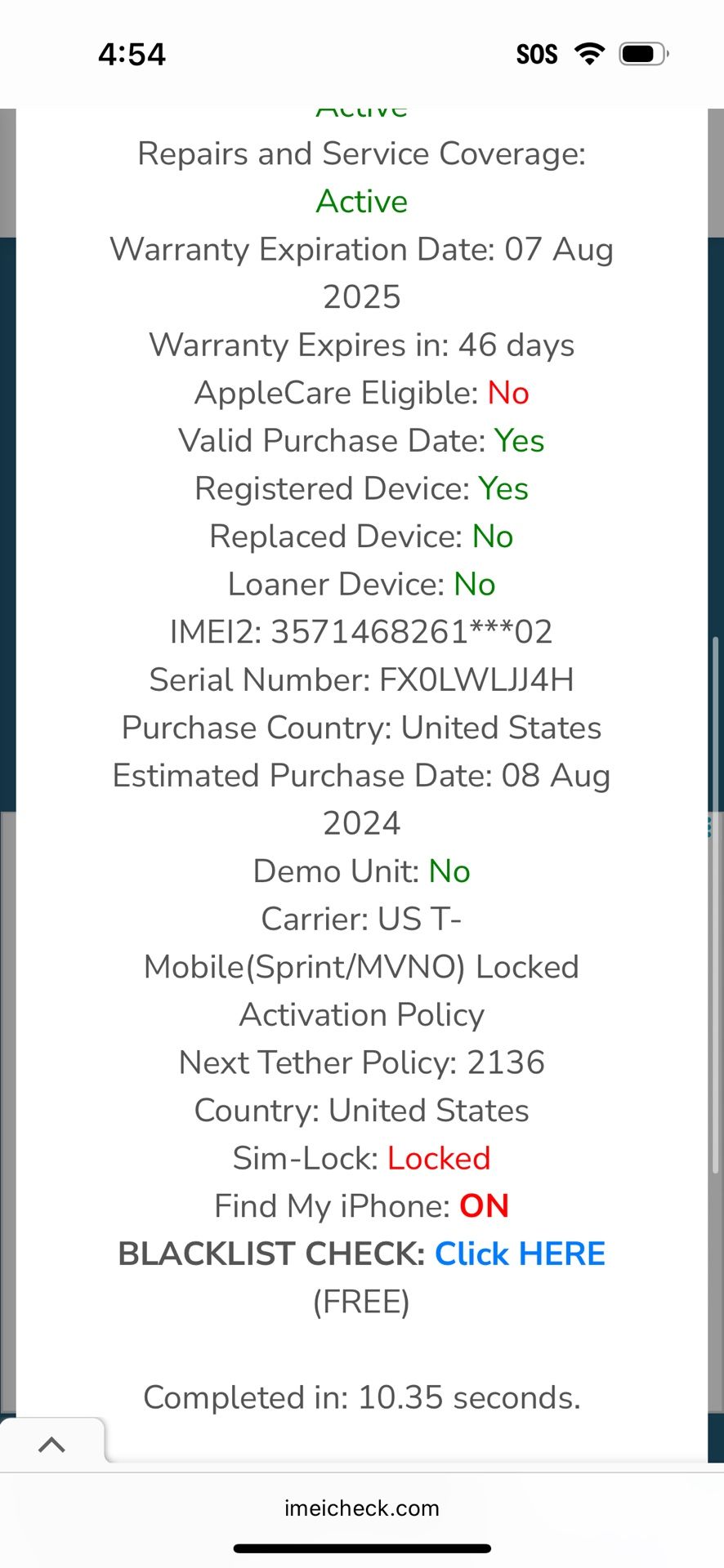Image resolution: width=724 pixels, height=1568 pixels.
Task: Tap the 4:54 clock in status bar
Action: (x=132, y=55)
